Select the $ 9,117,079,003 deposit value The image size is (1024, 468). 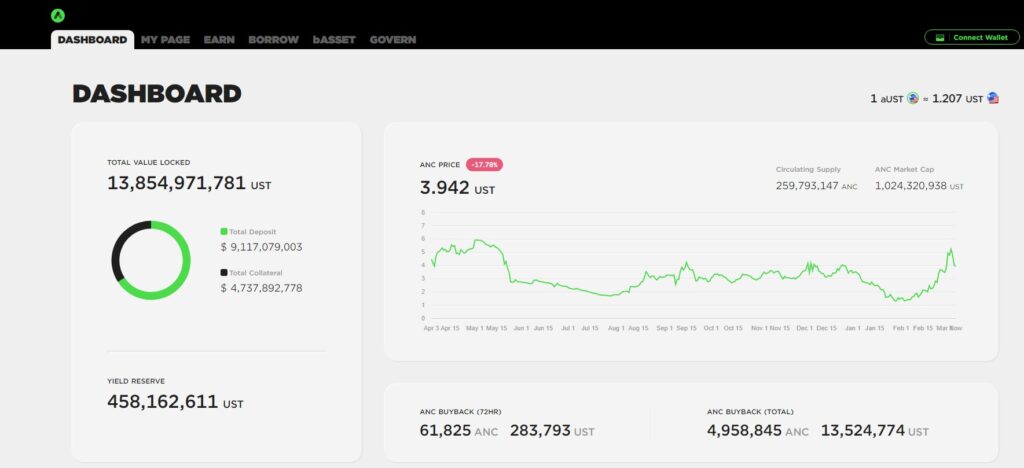click(x=261, y=247)
